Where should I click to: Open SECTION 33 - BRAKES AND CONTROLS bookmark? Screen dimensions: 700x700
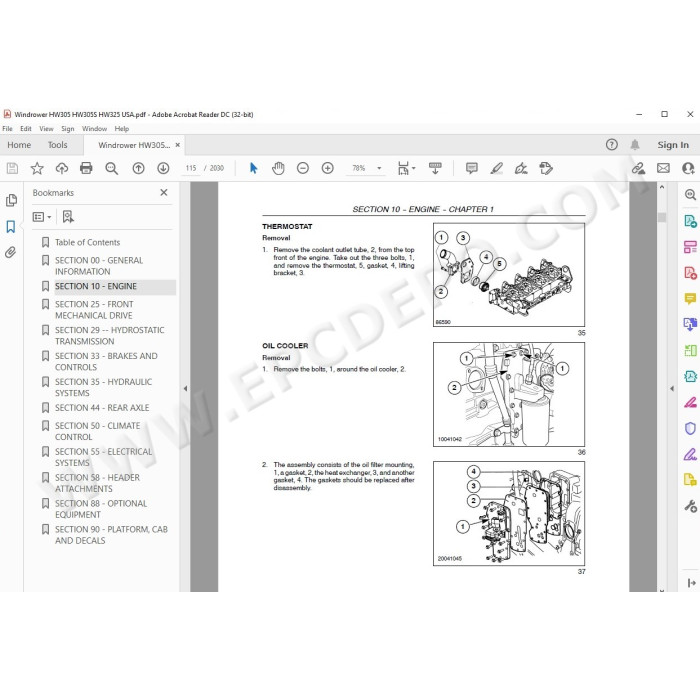point(106,362)
